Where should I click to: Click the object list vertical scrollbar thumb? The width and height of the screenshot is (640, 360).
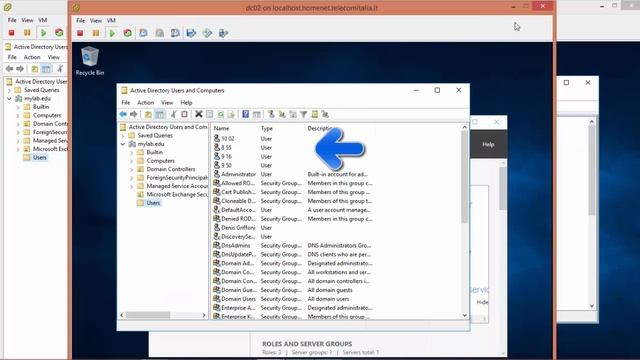tap(464, 176)
